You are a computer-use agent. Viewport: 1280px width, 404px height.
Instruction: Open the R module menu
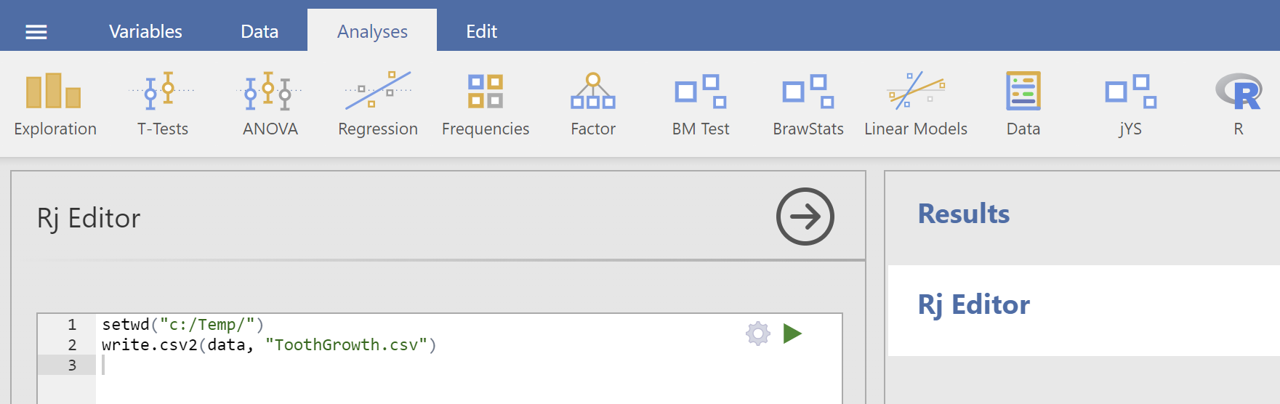coord(1238,104)
